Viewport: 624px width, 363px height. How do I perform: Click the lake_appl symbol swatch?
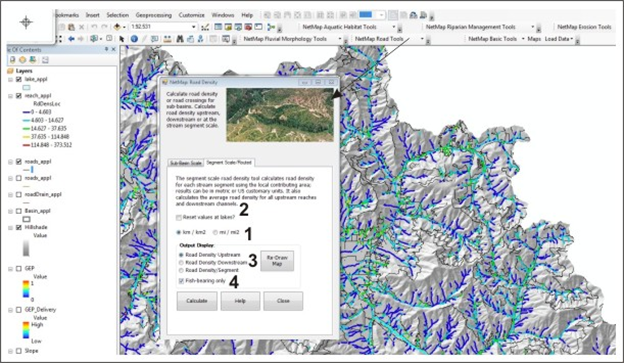click(27, 88)
